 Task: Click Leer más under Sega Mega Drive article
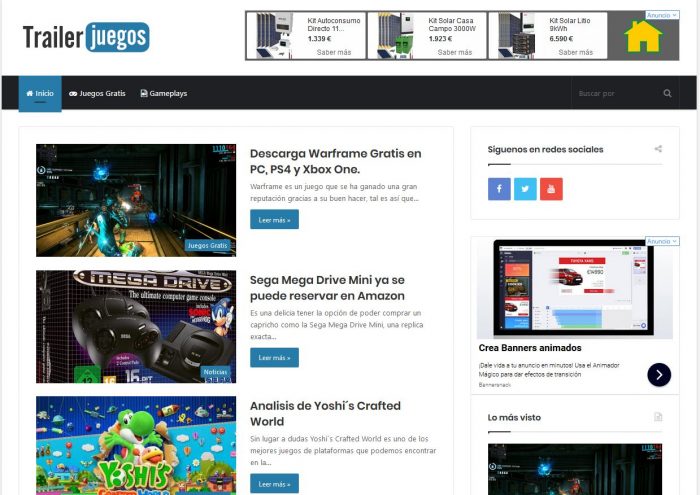coord(274,357)
